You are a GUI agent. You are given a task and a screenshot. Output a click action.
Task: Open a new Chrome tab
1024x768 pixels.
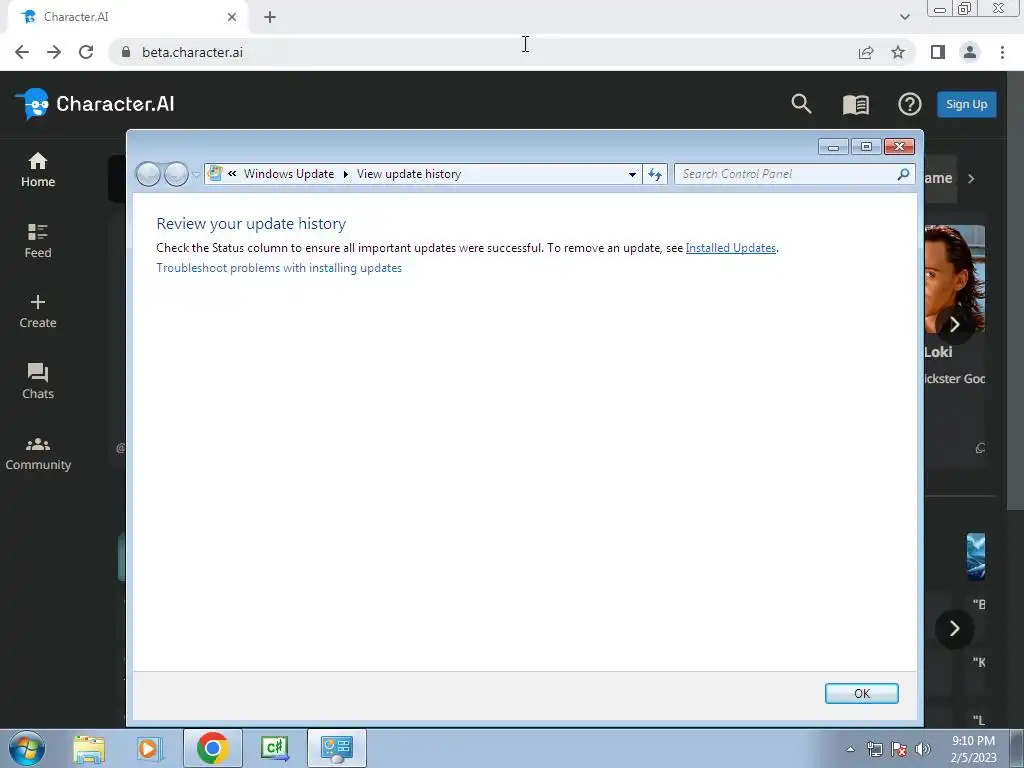click(270, 17)
